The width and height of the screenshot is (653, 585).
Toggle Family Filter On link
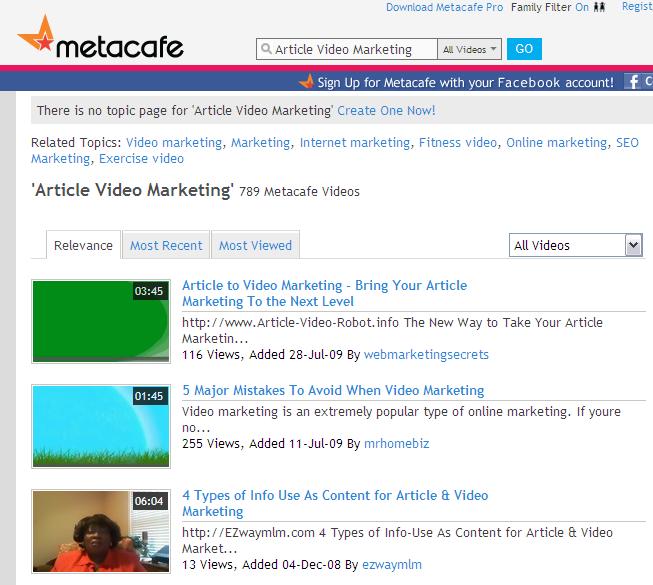click(582, 7)
